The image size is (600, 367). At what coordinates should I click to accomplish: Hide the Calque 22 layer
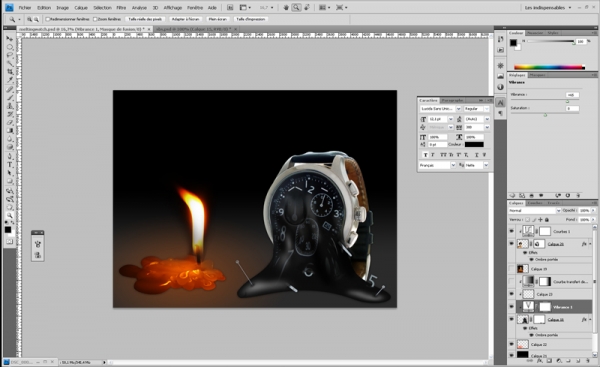(512, 344)
